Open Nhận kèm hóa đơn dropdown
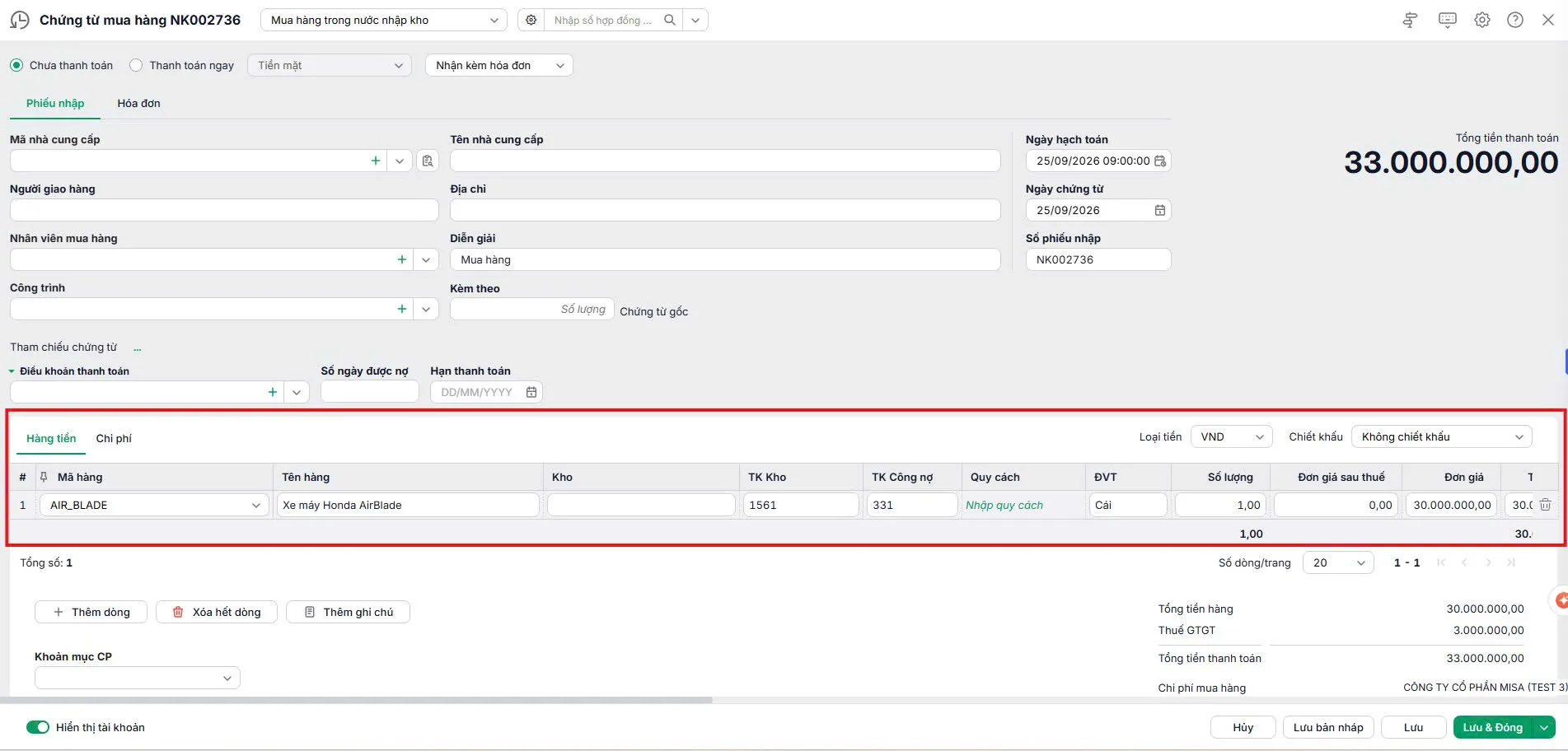 (498, 65)
